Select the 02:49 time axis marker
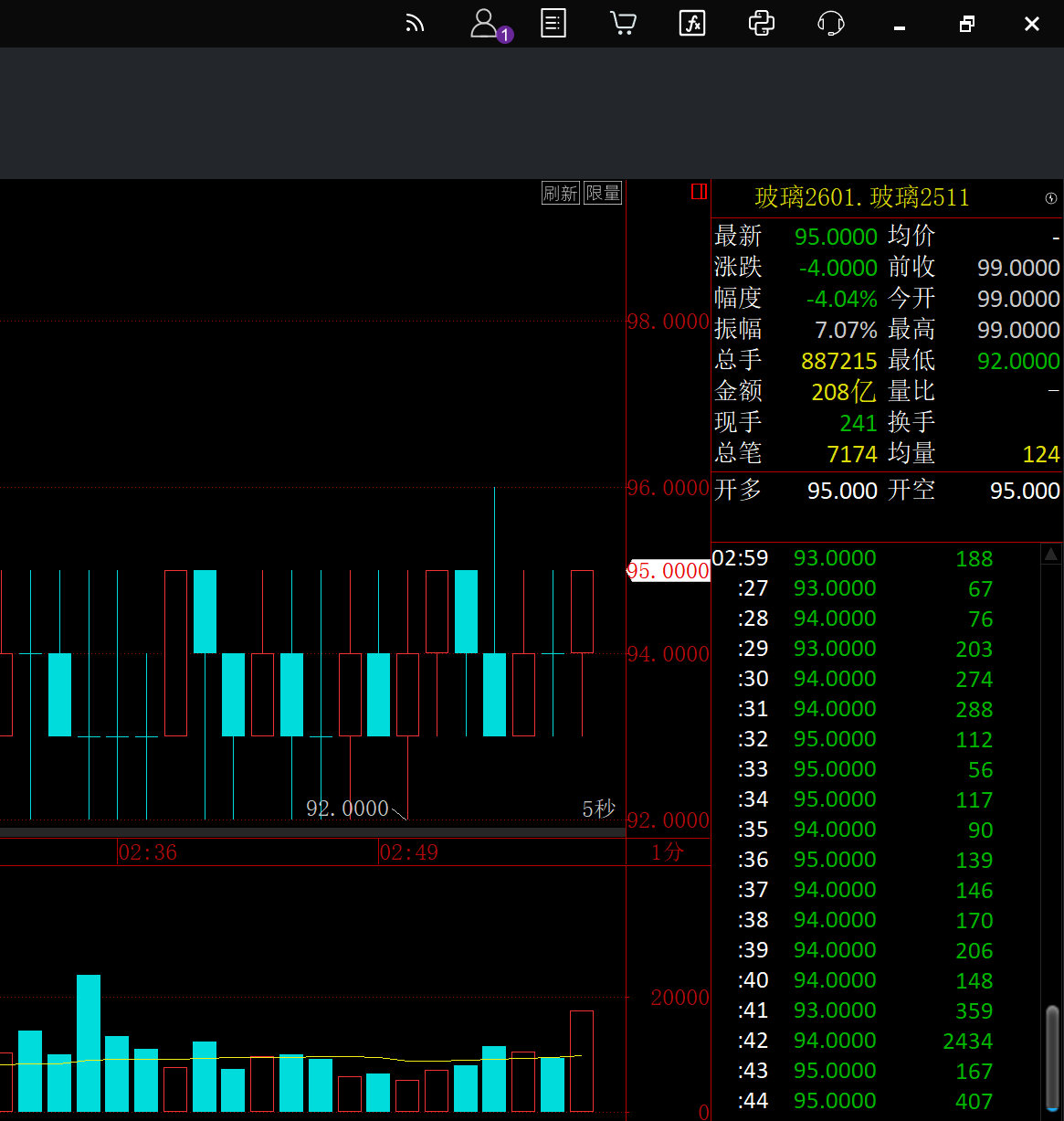The height and width of the screenshot is (1121, 1064). (408, 852)
